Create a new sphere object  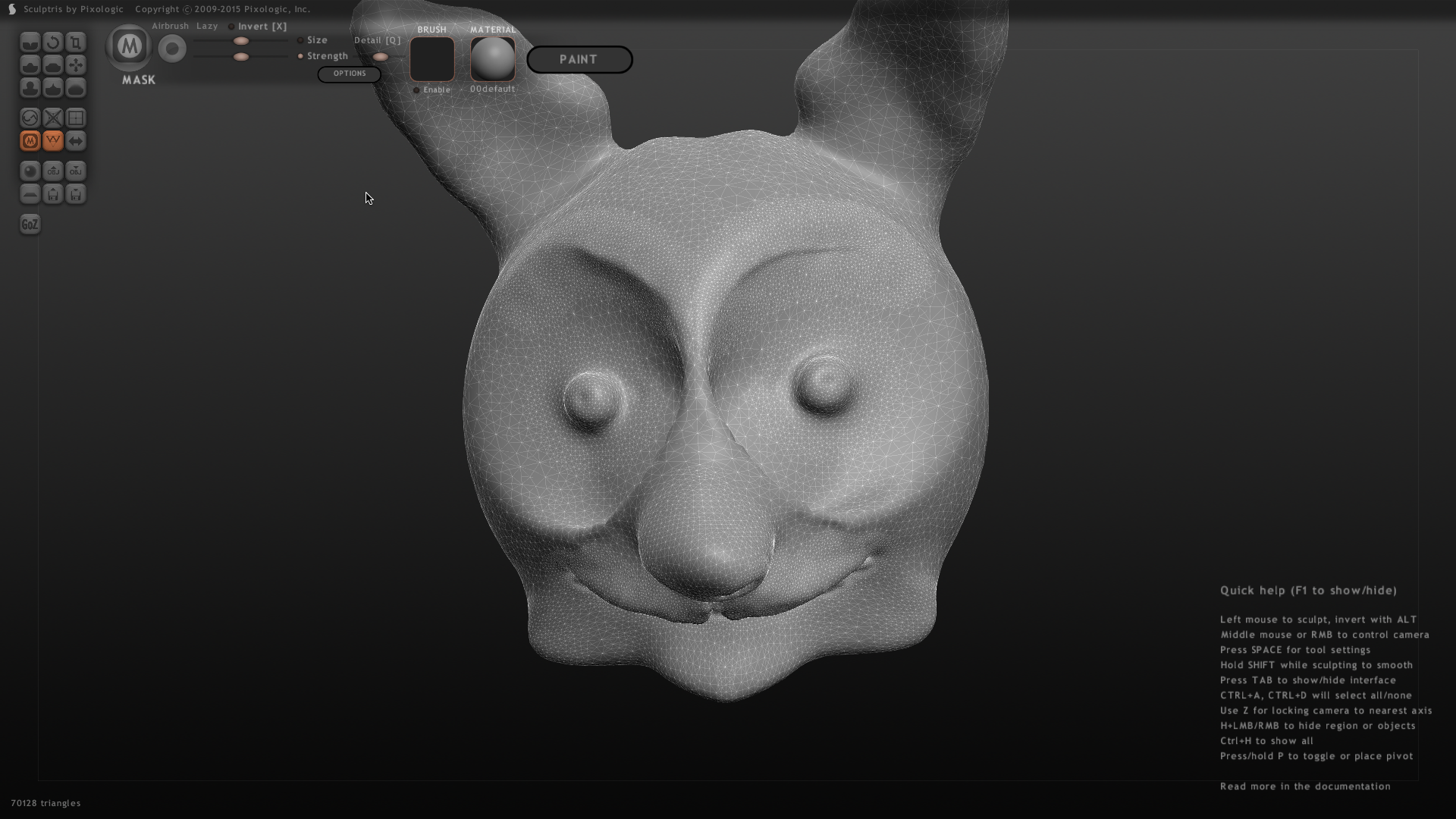pyautogui.click(x=30, y=171)
